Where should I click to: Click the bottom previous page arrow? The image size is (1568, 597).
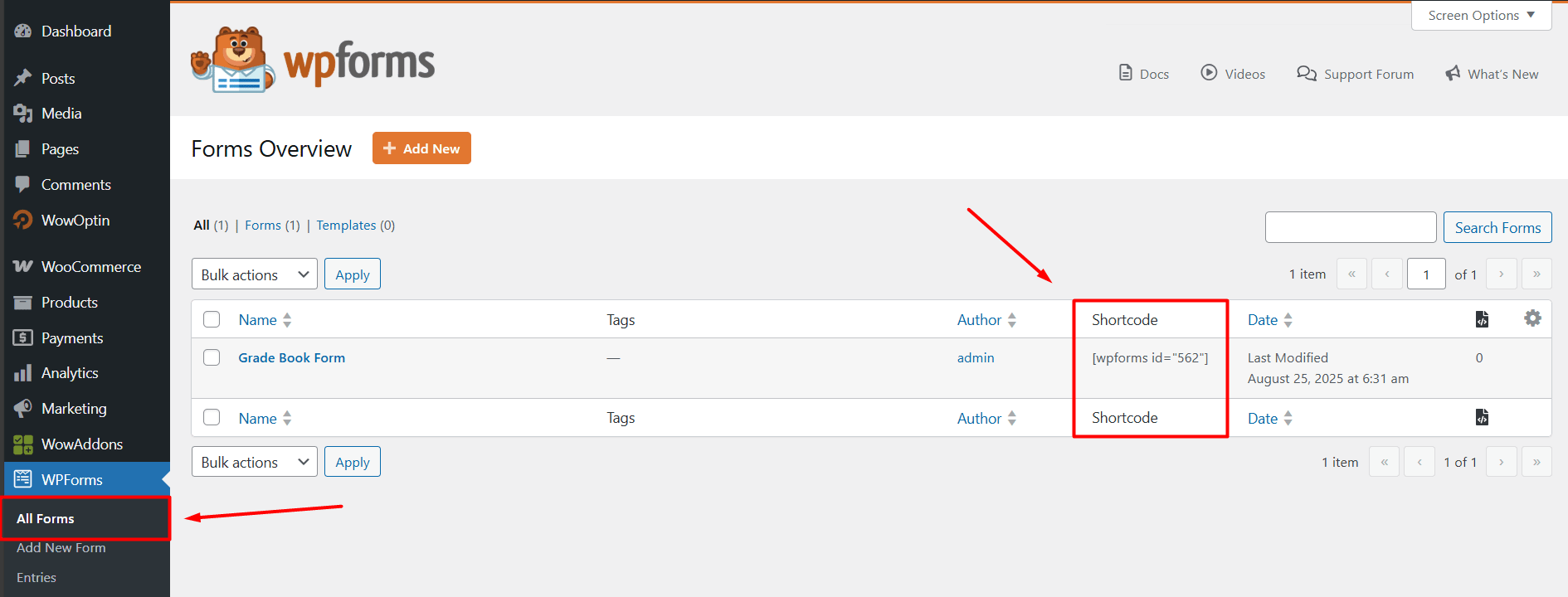click(x=1419, y=462)
